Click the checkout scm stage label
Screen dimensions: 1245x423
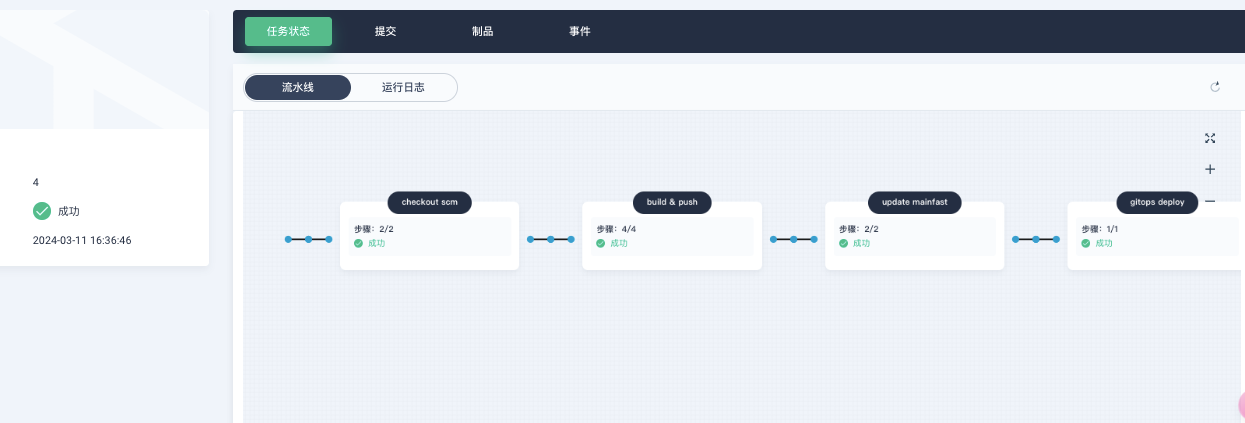coord(429,202)
